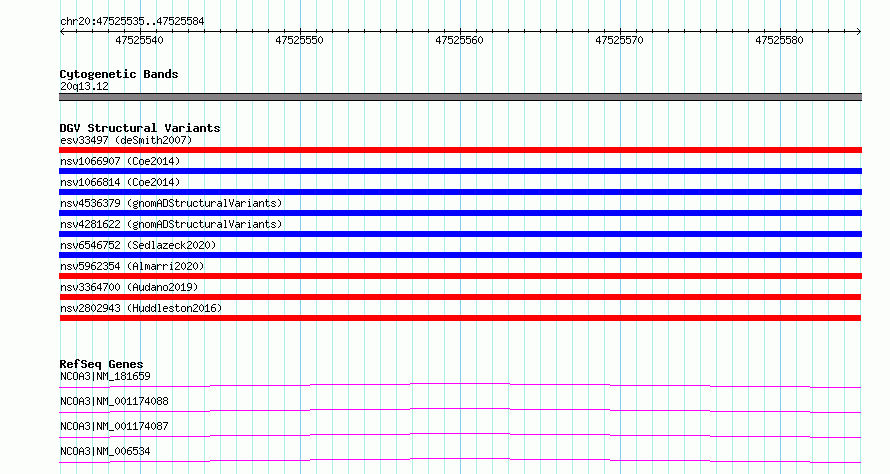Open transcript NCOA3|NM_001174087 label
Viewport: 890px width, 474px height.
114,426
